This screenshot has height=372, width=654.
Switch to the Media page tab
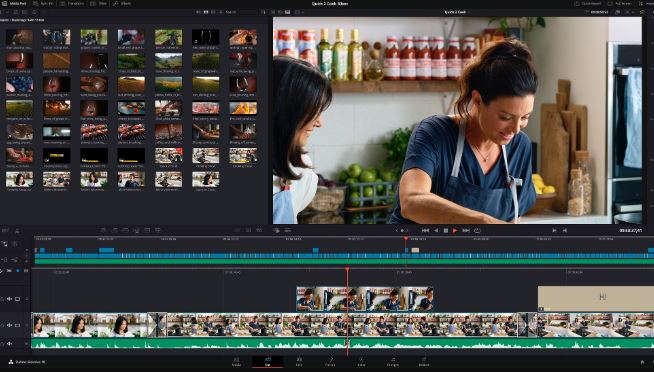pos(236,362)
